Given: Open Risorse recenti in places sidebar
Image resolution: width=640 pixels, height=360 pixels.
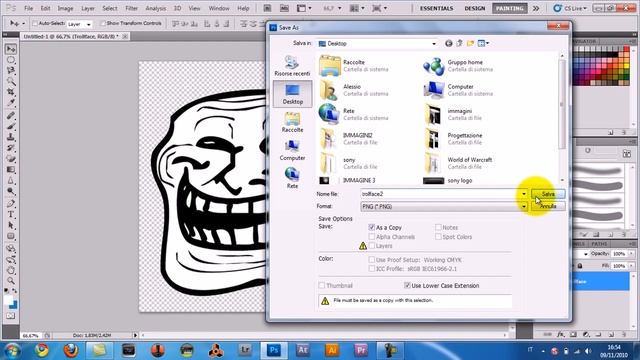Looking at the screenshot, I should coord(292,66).
